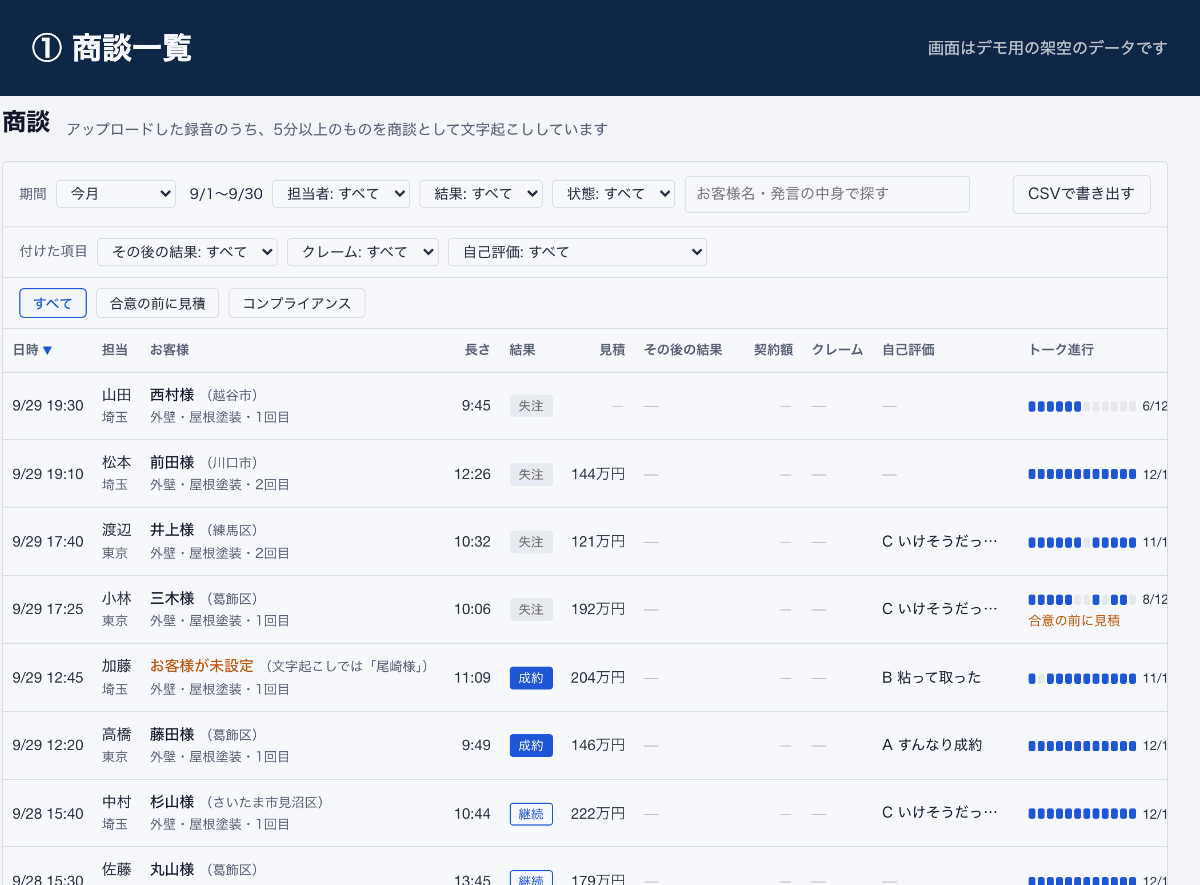Click the 自己評価 column header
The height and width of the screenshot is (885, 1200).
(x=908, y=350)
